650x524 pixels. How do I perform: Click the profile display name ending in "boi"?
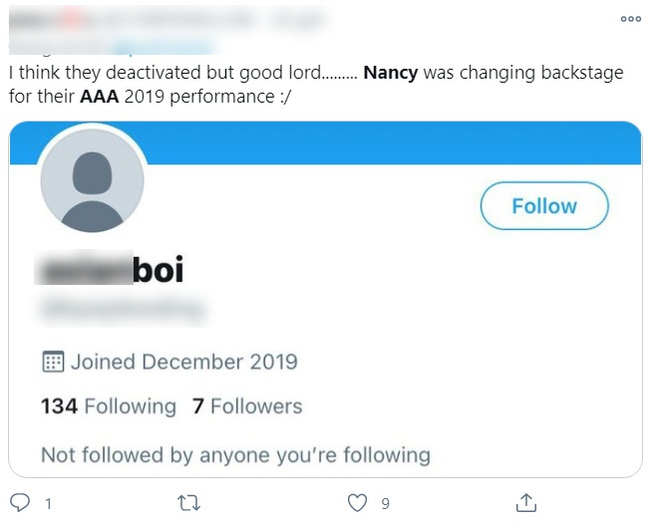111,270
